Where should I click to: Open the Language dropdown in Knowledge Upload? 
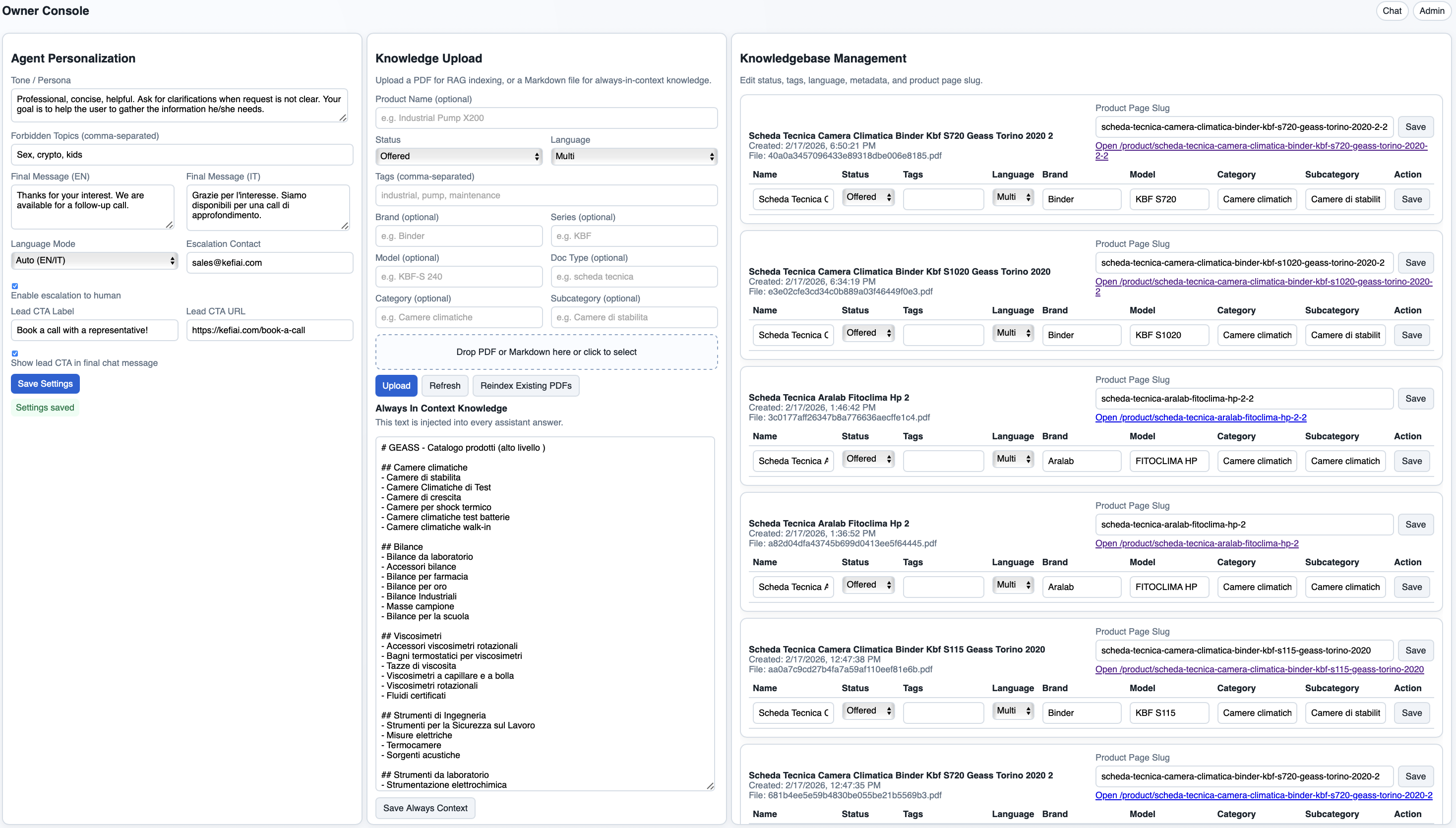[633, 156]
